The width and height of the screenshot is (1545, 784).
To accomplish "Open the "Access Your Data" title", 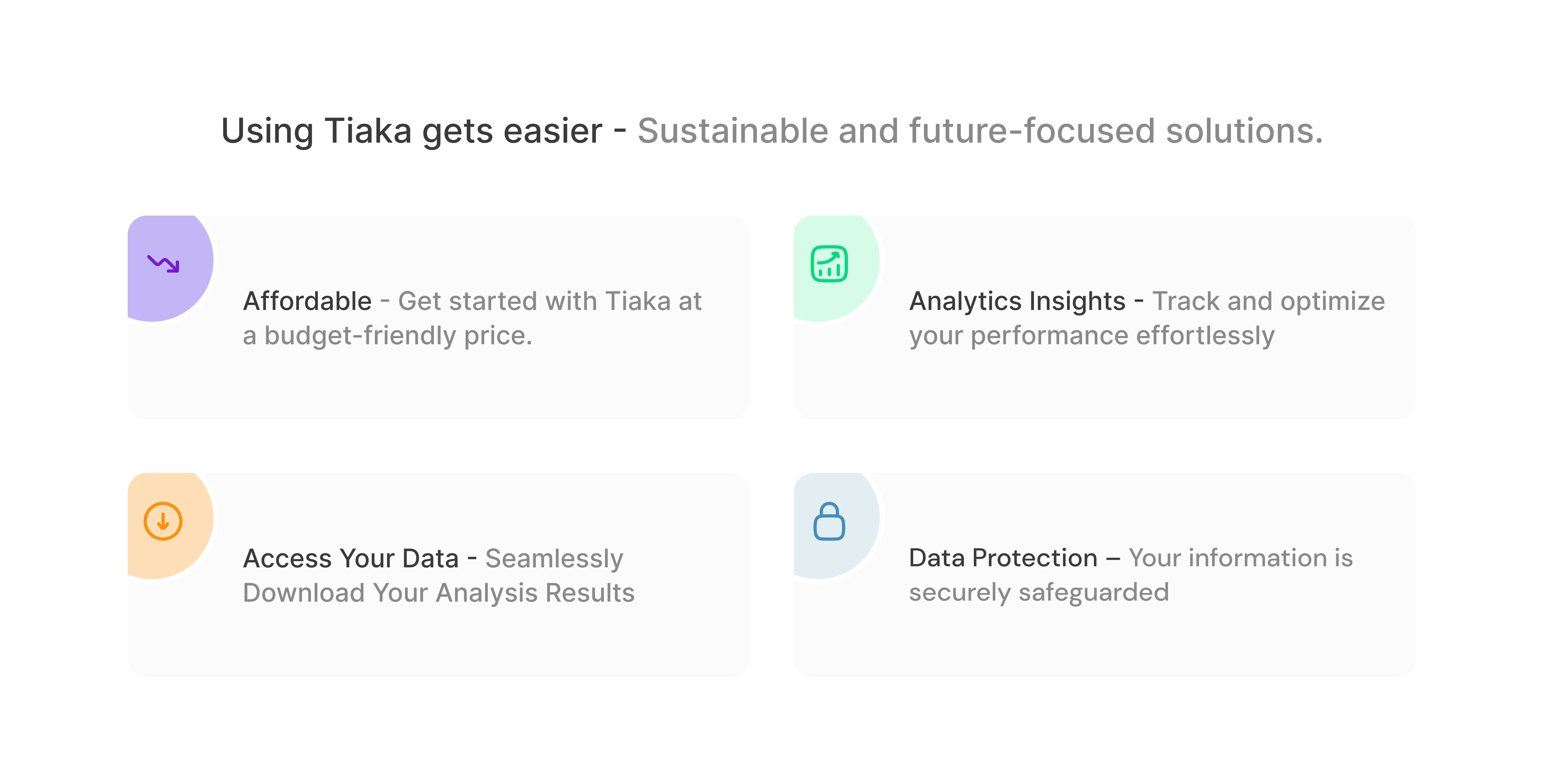I will (351, 558).
